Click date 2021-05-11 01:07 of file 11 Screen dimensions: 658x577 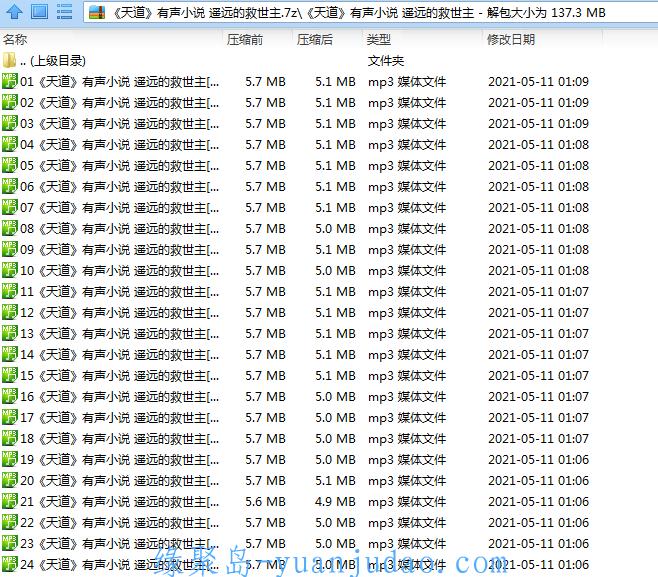click(x=538, y=292)
